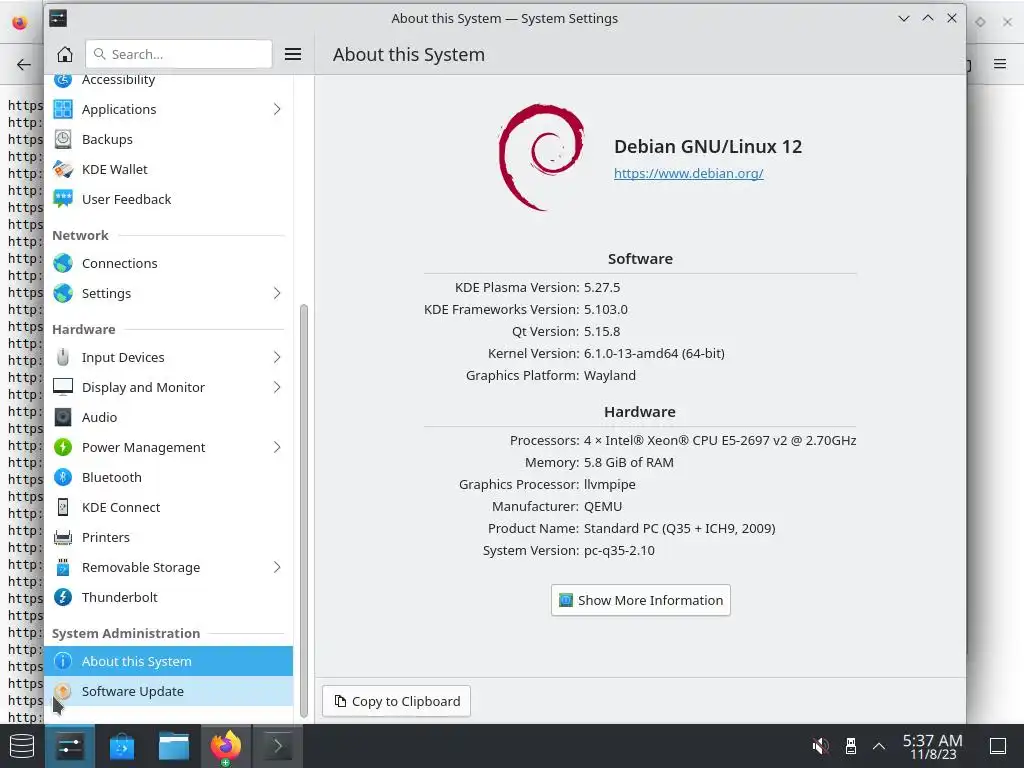The height and width of the screenshot is (768, 1024).
Task: Open Input Devices mouse icon
Action: tap(63, 357)
